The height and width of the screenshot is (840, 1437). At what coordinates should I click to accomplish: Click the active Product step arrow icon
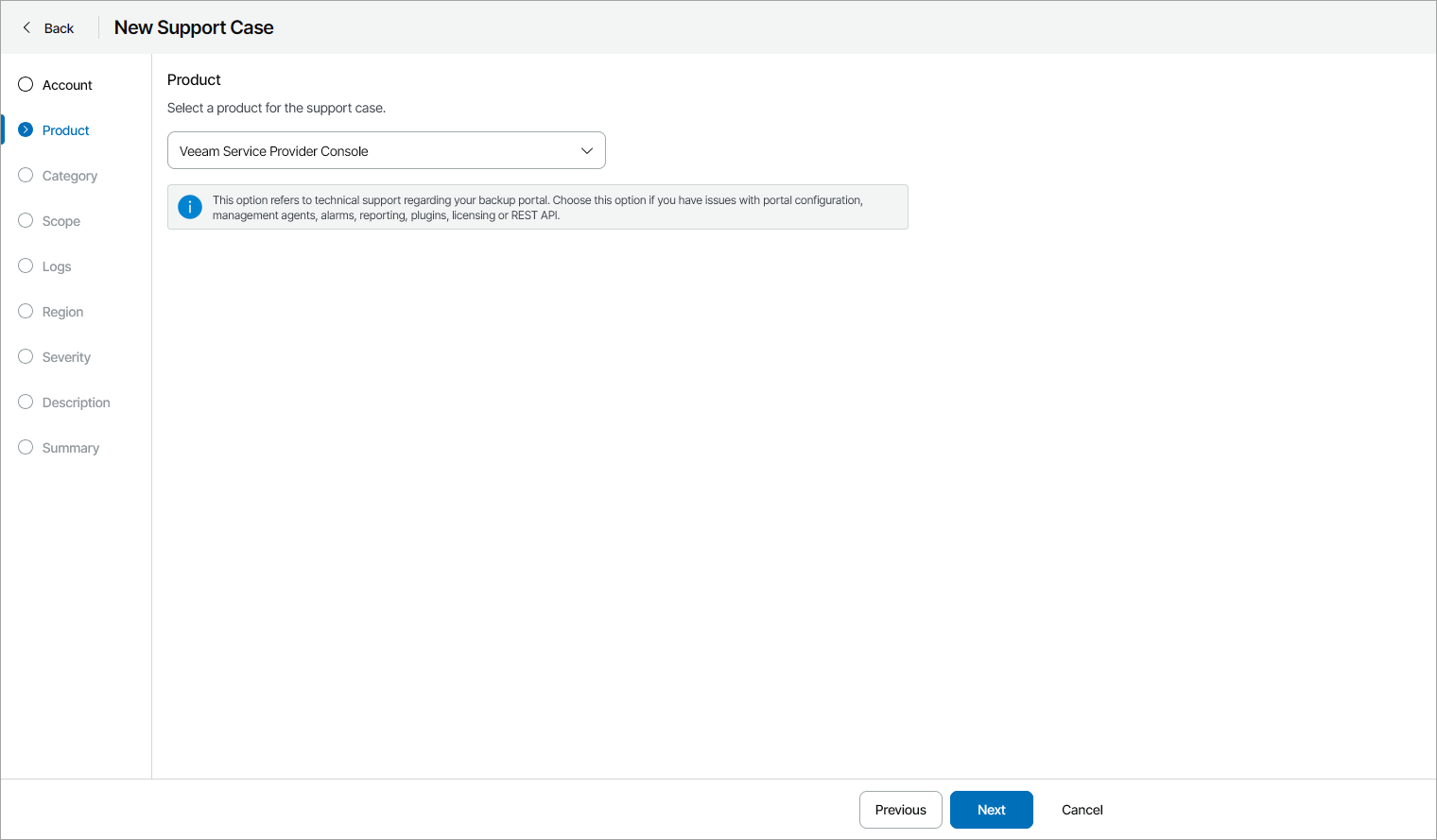(x=26, y=130)
